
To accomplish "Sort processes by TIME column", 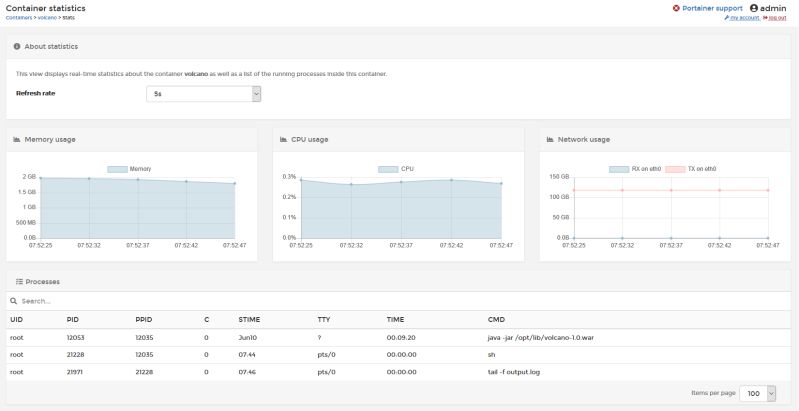I will click(x=395, y=320).
